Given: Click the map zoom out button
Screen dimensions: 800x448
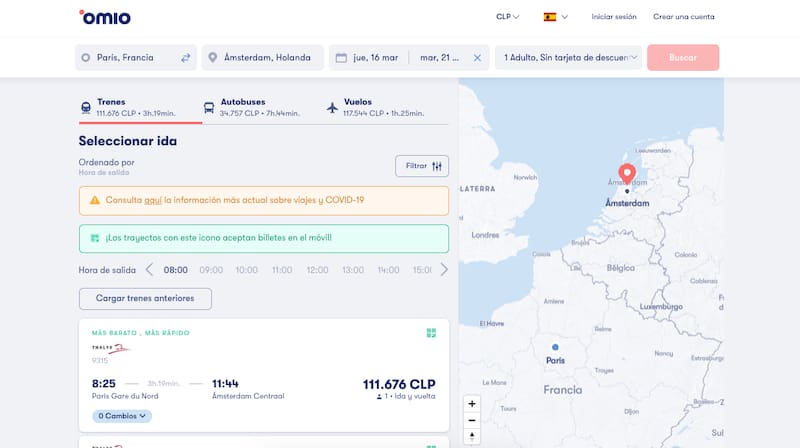Looking at the screenshot, I should coord(473,420).
